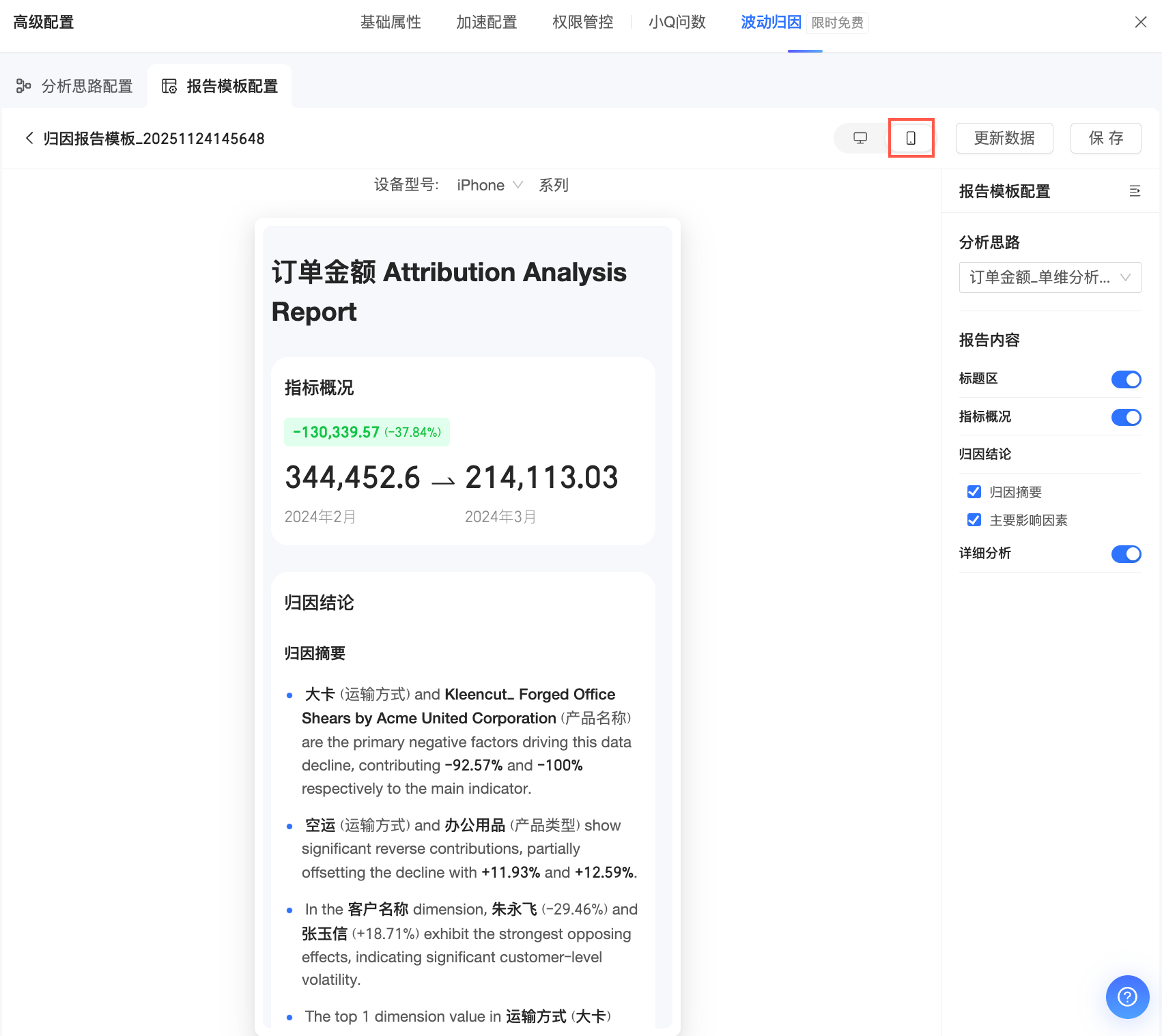Uncheck the 归因摘要 checkbox
This screenshot has height=1036, width=1162.
click(x=974, y=492)
